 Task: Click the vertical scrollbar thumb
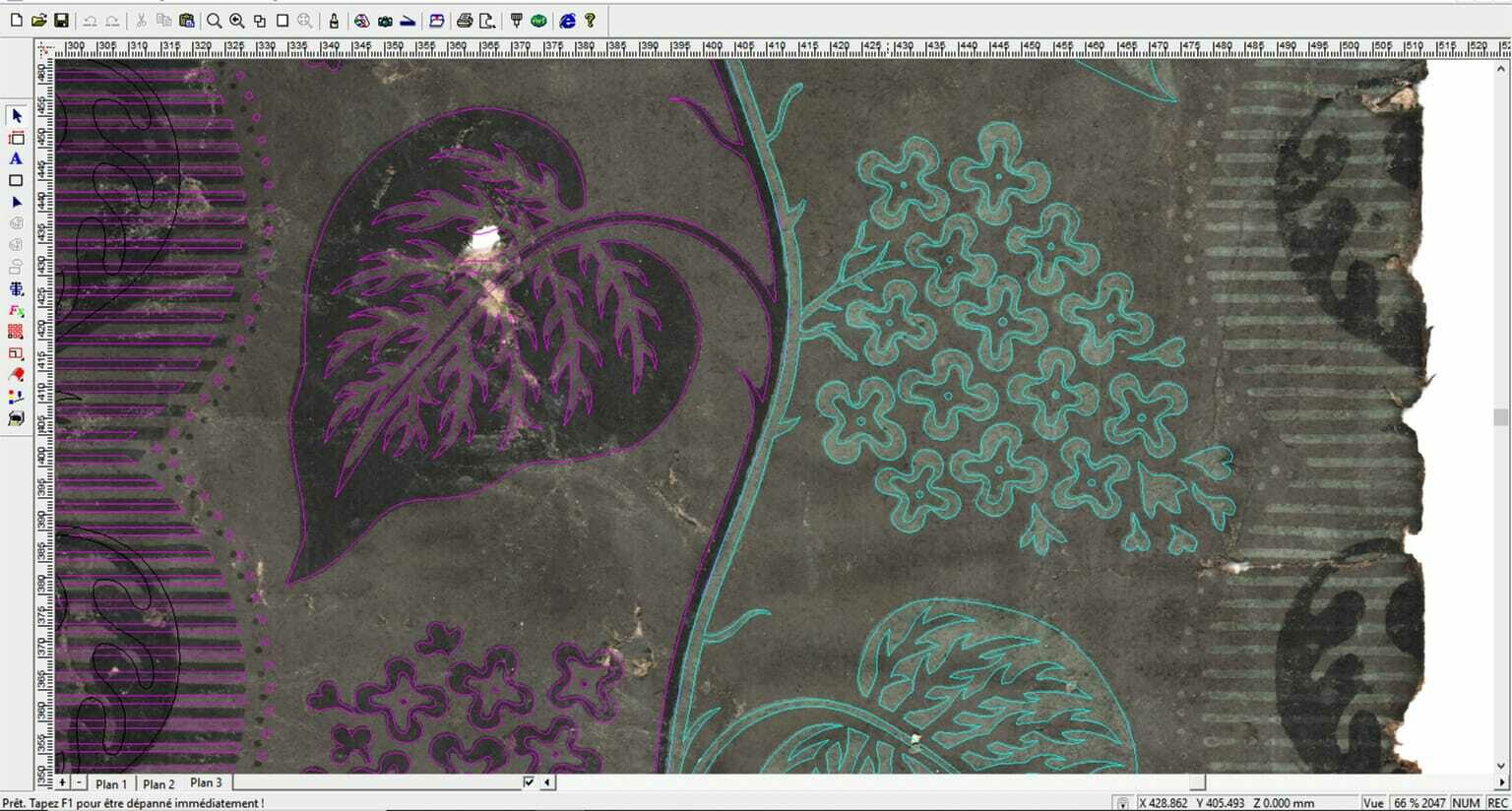tap(1501, 417)
